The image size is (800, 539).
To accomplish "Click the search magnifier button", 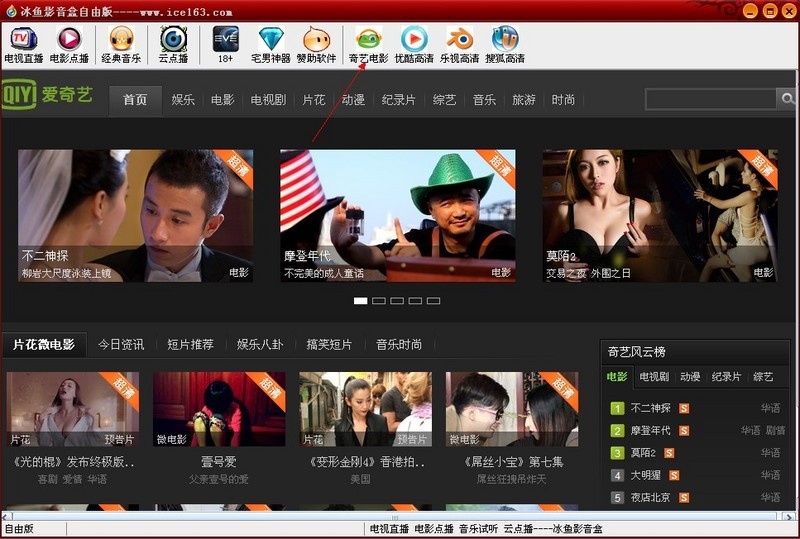I will [x=786, y=99].
